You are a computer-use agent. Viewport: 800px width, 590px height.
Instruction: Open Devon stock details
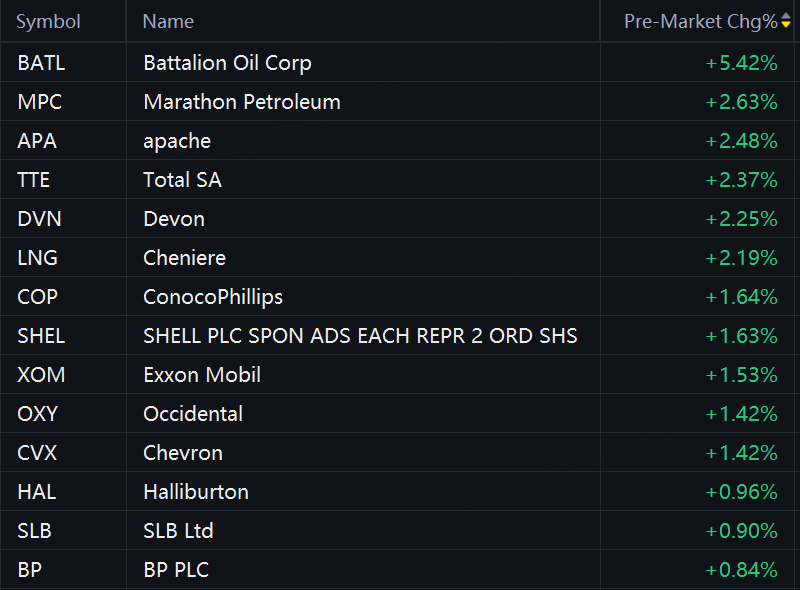coord(174,219)
